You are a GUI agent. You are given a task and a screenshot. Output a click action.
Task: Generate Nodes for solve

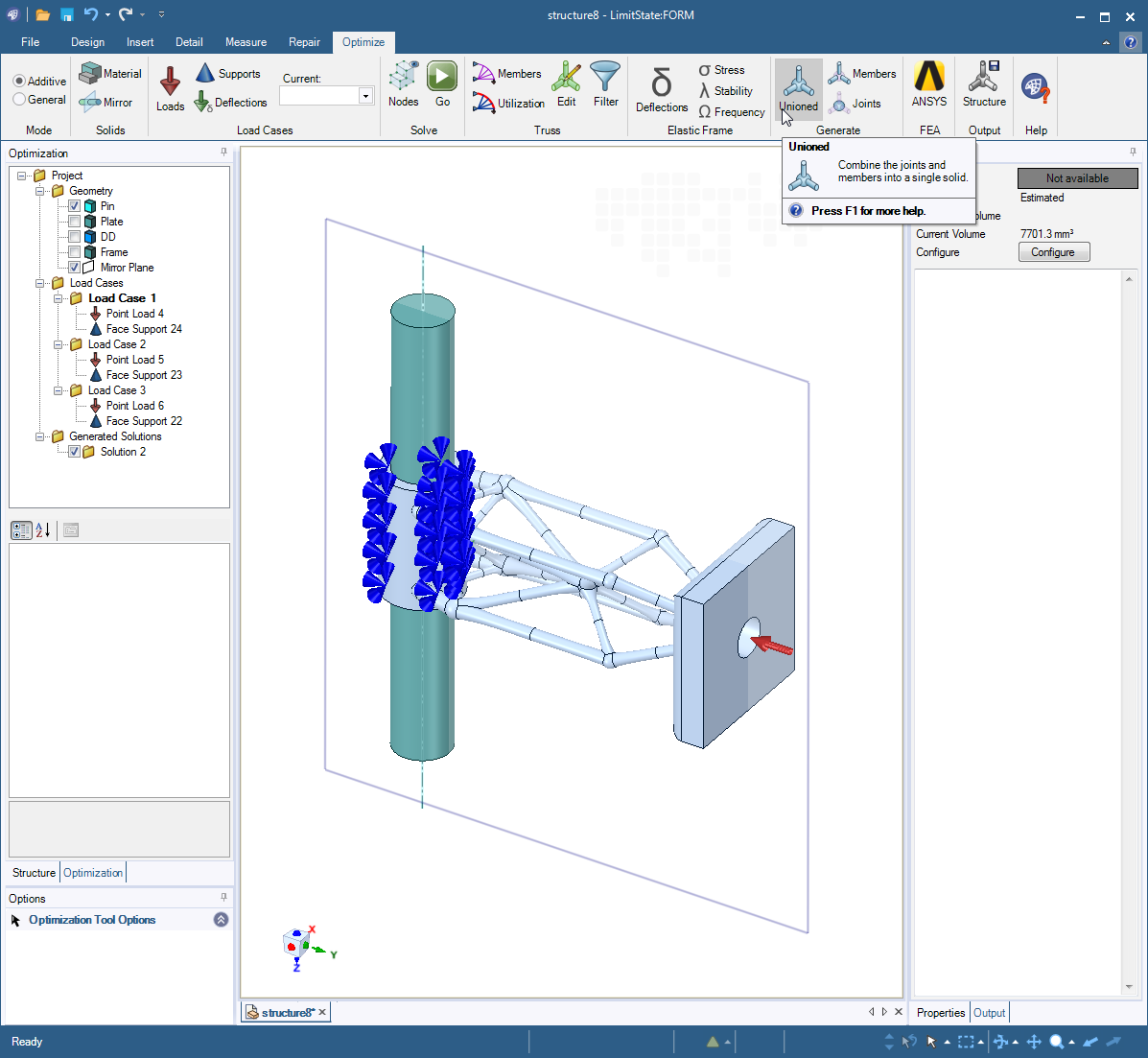click(404, 85)
